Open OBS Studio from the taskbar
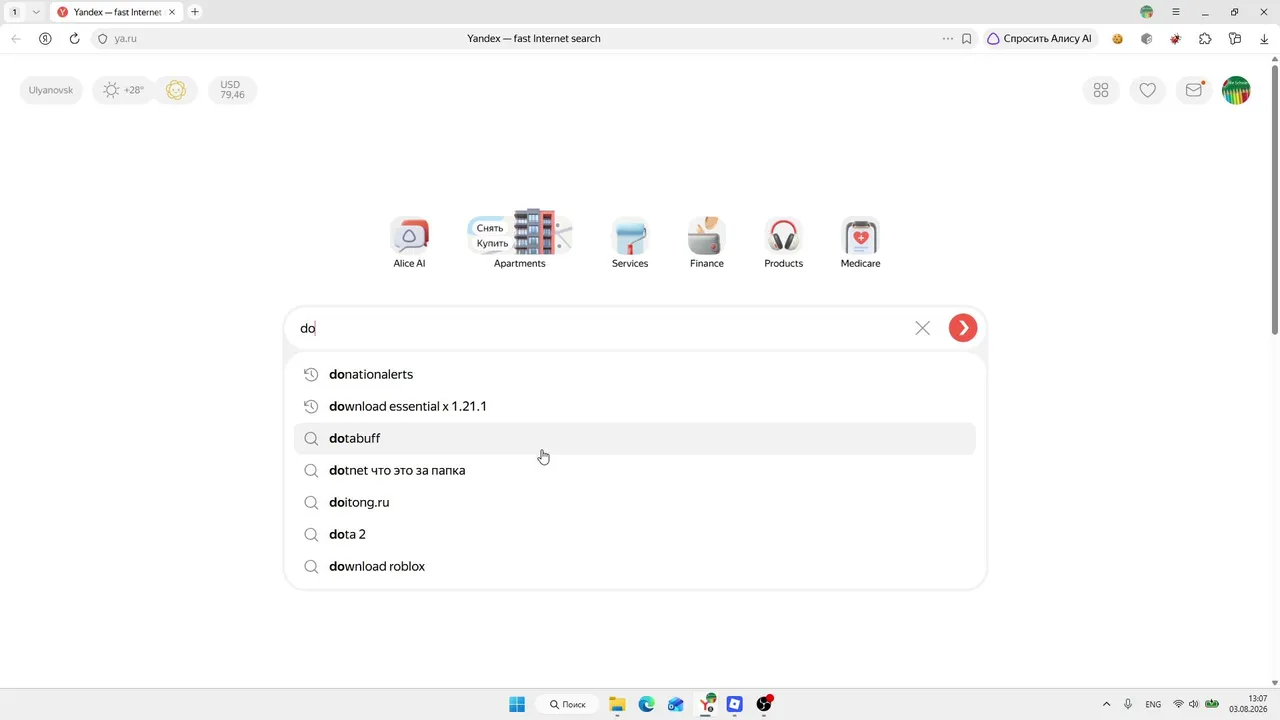This screenshot has width=1280, height=720. pyautogui.click(x=765, y=704)
